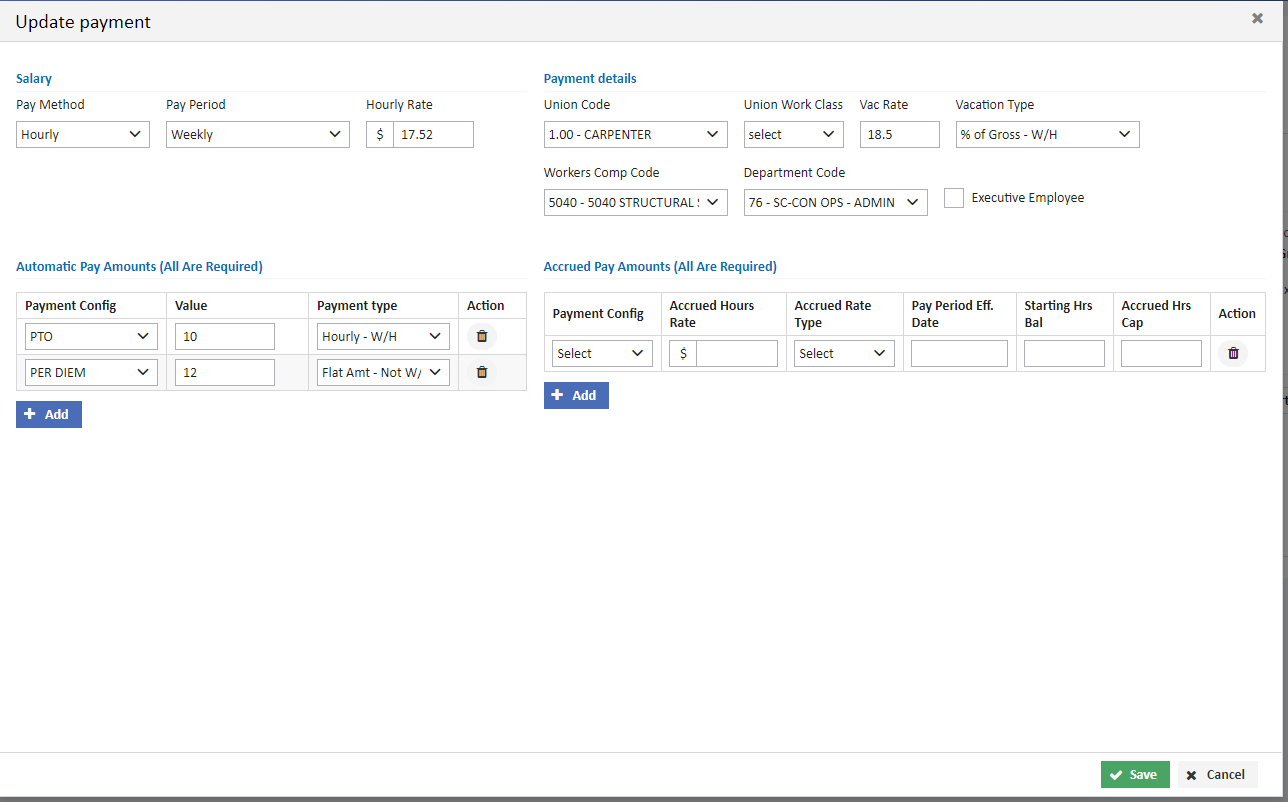Cancel the payment update
The height and width of the screenshot is (802, 1288).
pyautogui.click(x=1217, y=774)
